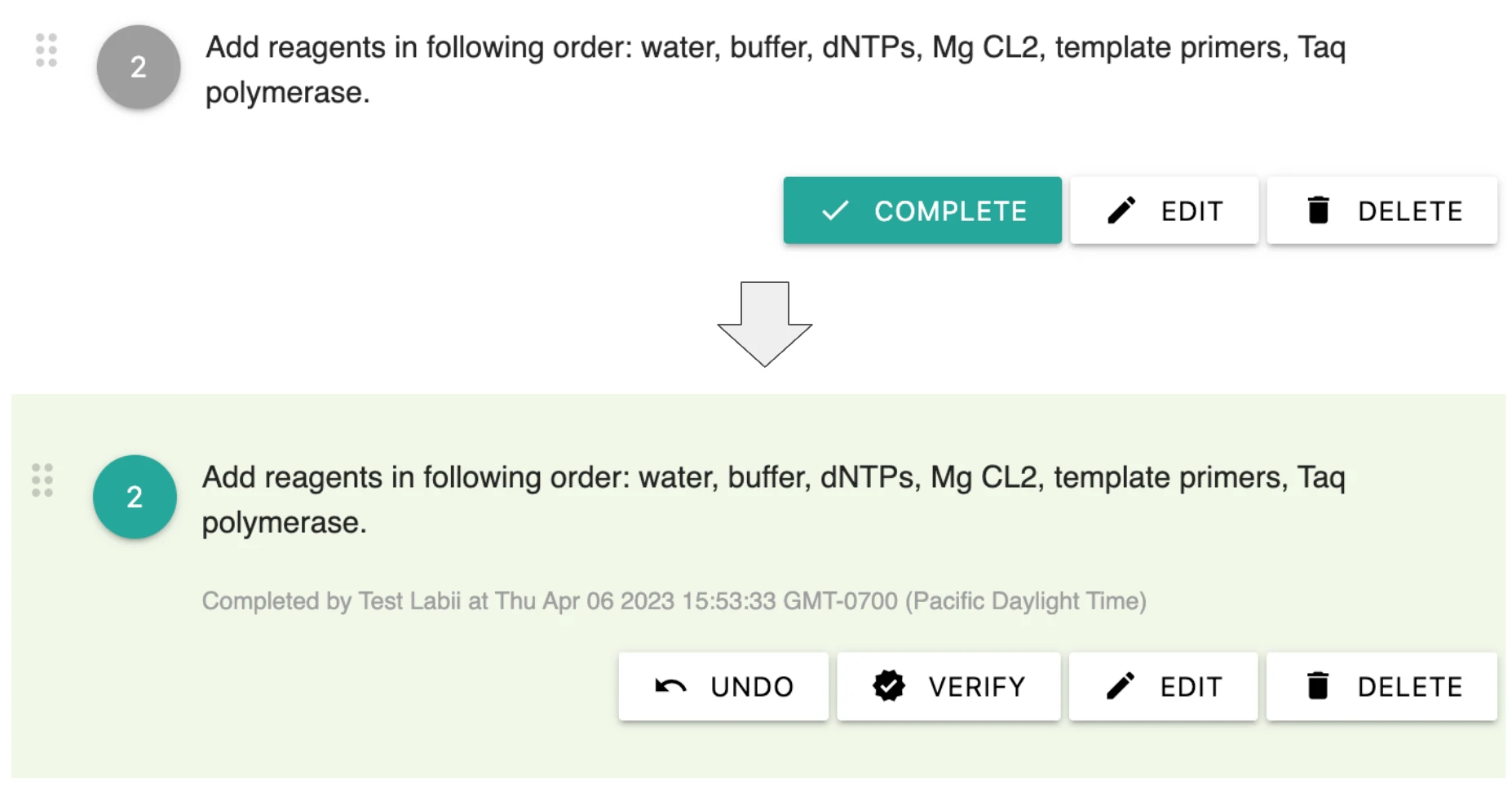The height and width of the screenshot is (788, 1512).
Task: Click the downward arrow between steps
Action: click(765, 324)
